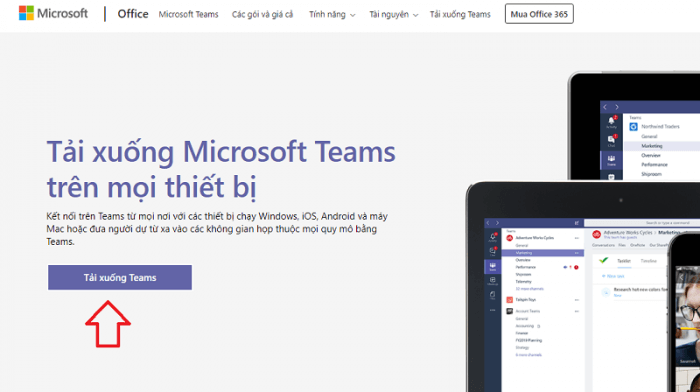Click the paragraph starting Kết nối trên Teams
The width and height of the screenshot is (700, 392).
[x=217, y=229]
